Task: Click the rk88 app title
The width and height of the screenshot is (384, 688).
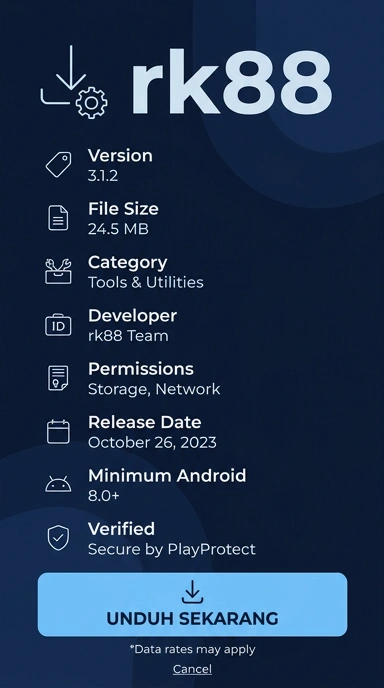Action: tap(231, 82)
